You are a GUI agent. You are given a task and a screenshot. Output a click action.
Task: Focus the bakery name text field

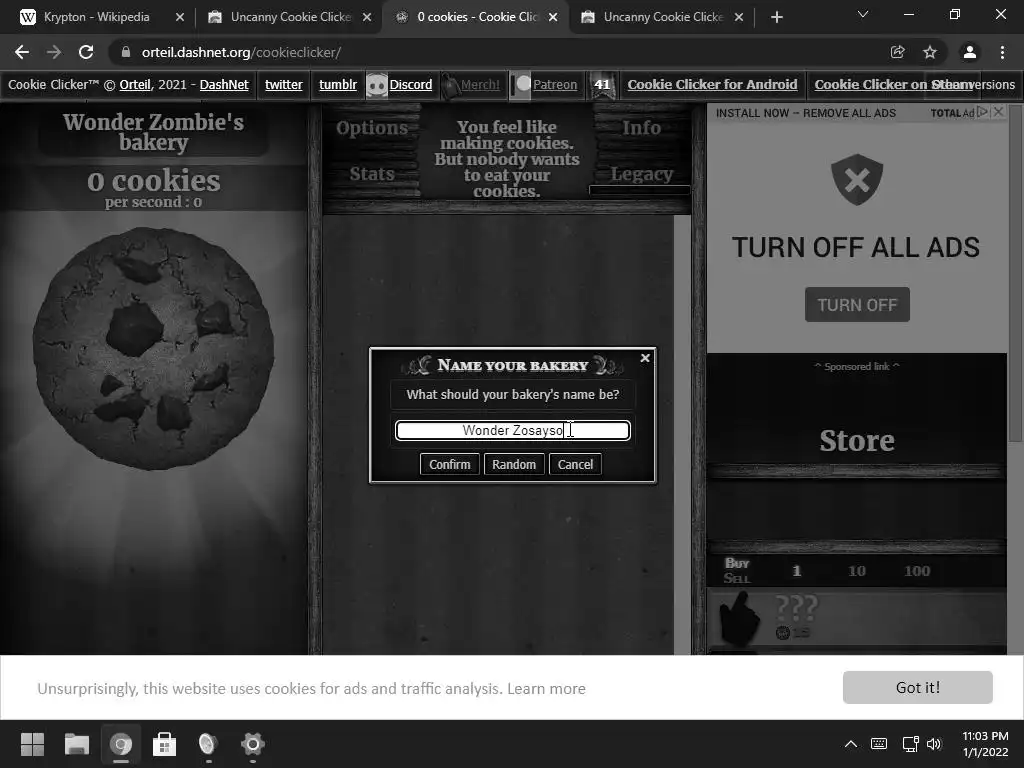click(513, 430)
